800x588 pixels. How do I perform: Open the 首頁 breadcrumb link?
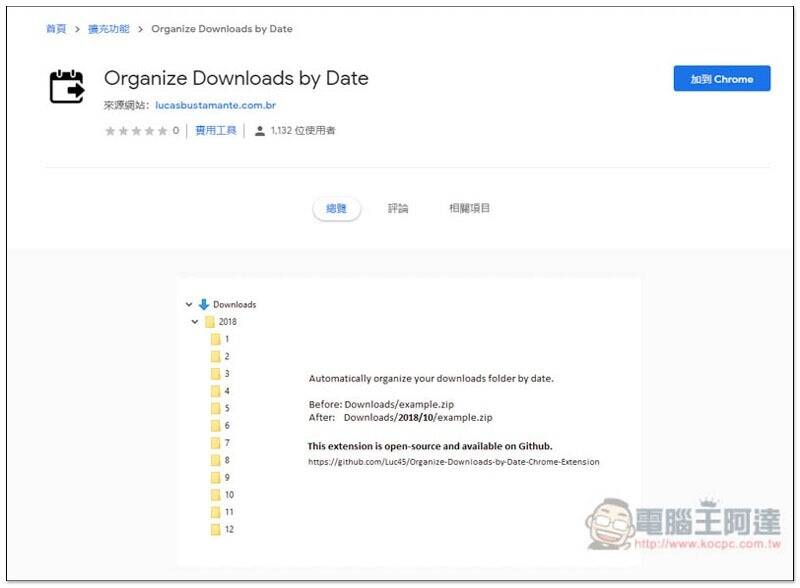pos(56,29)
